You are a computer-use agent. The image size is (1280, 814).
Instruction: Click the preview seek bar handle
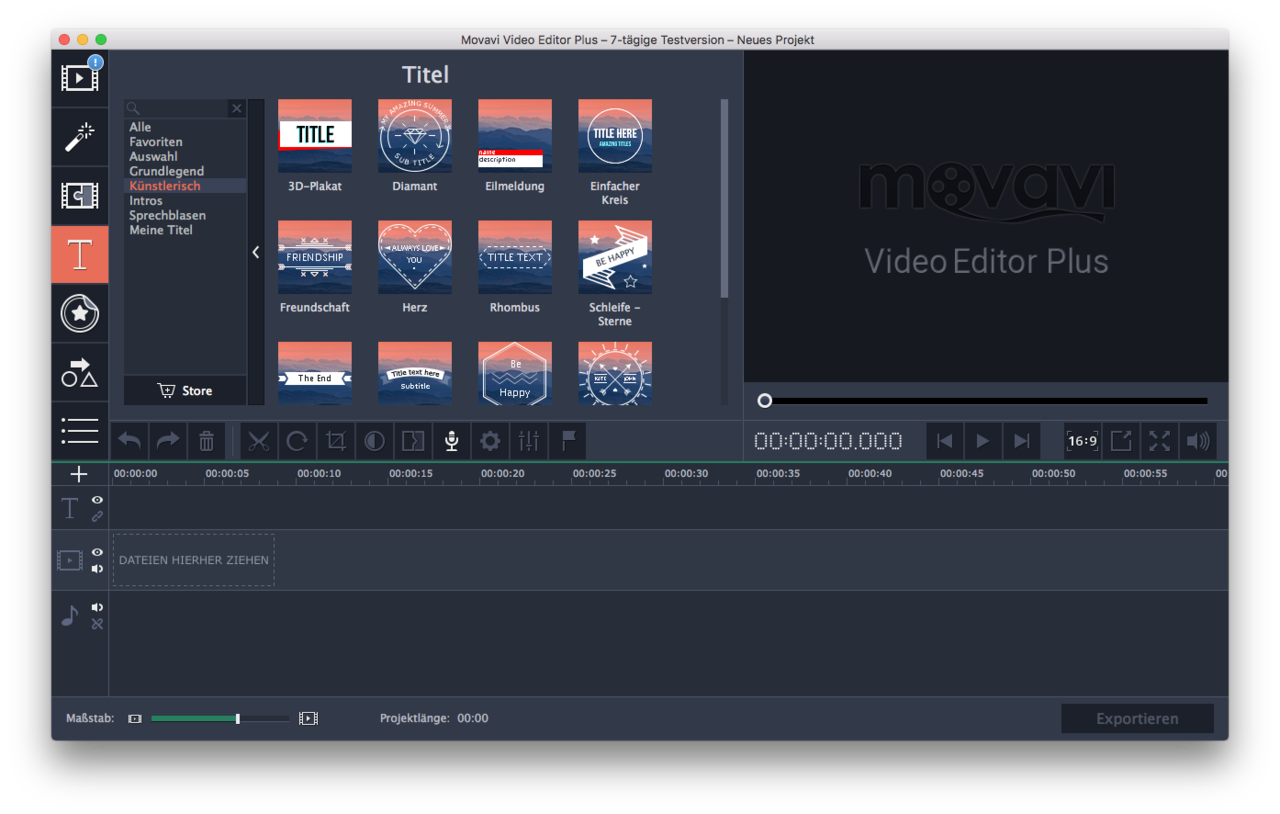click(765, 400)
